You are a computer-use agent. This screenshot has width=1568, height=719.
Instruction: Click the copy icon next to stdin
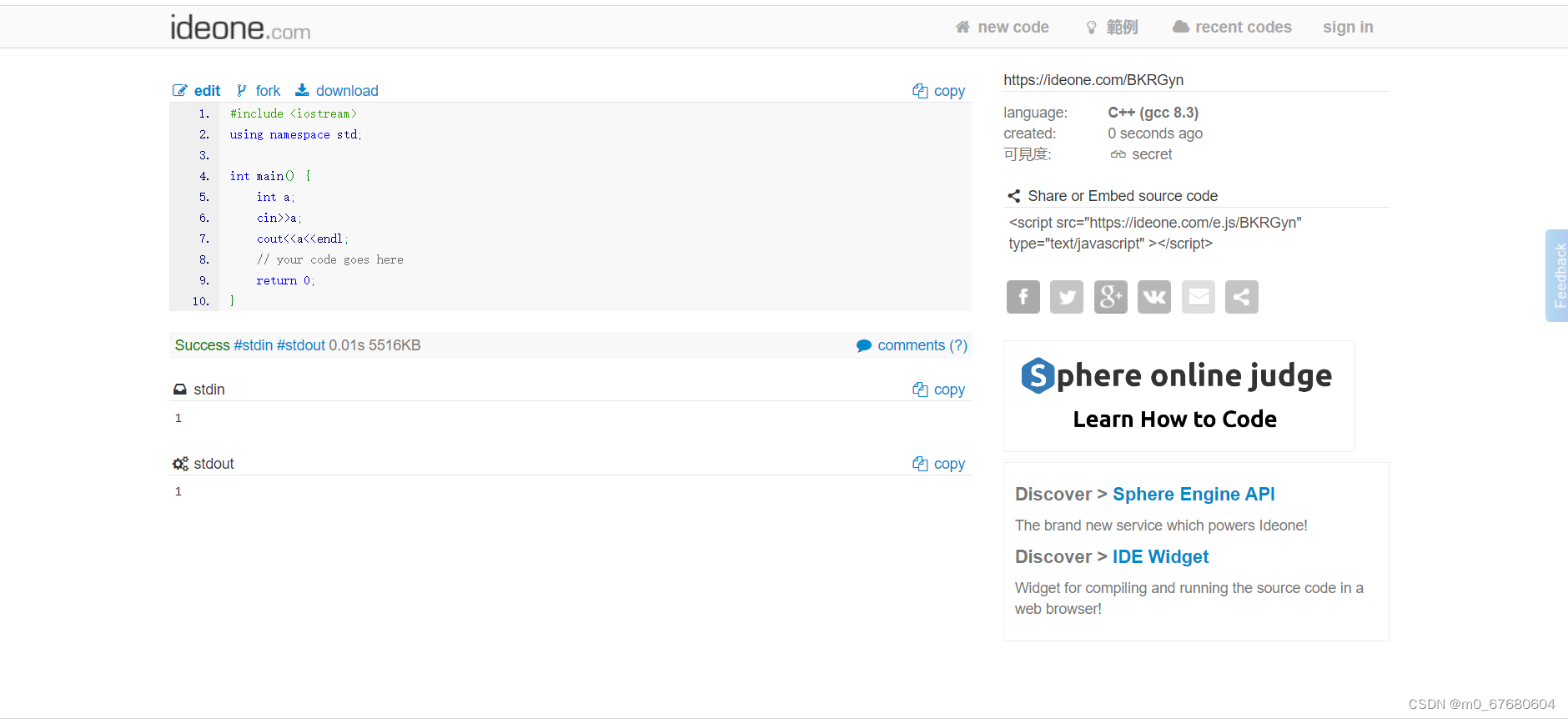point(920,390)
